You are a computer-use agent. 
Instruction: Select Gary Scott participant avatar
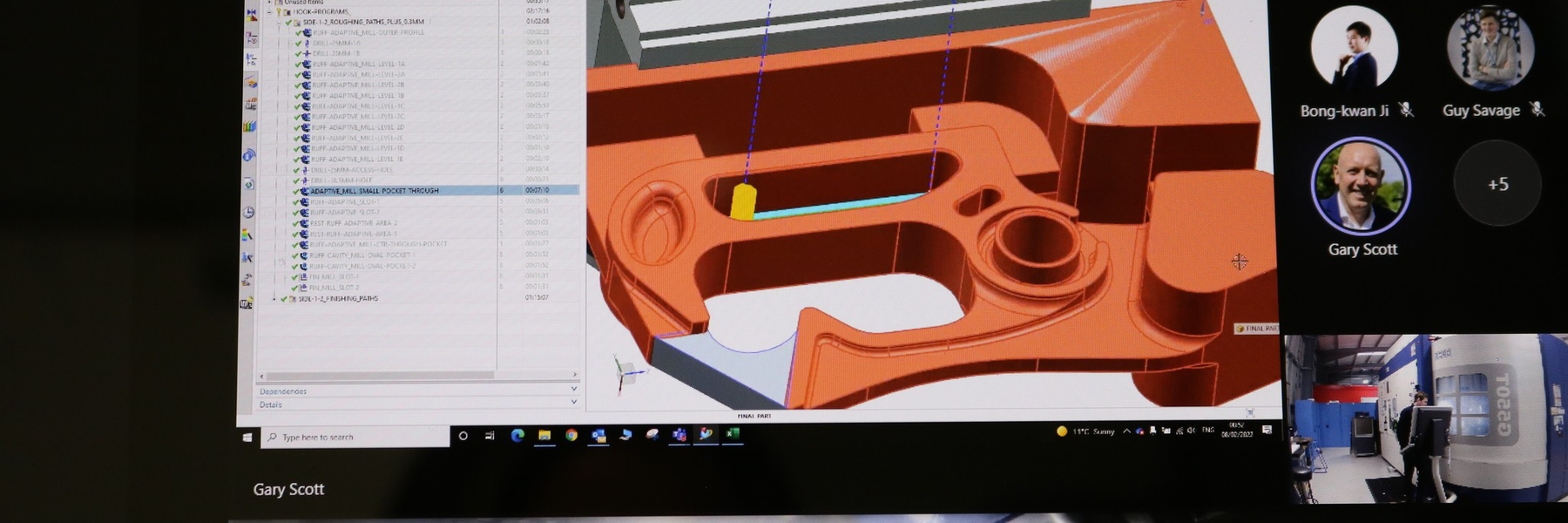1361,186
